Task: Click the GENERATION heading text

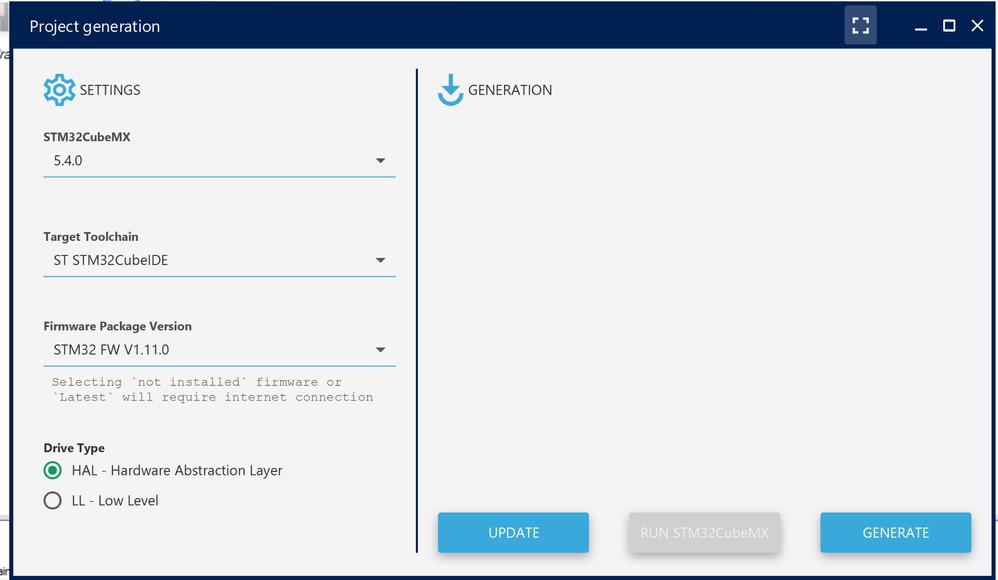Action: point(510,90)
